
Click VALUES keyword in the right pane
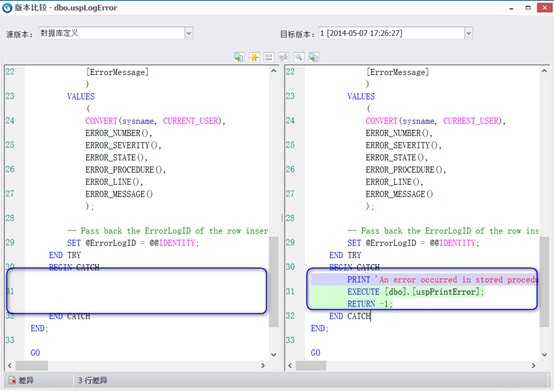(361, 97)
